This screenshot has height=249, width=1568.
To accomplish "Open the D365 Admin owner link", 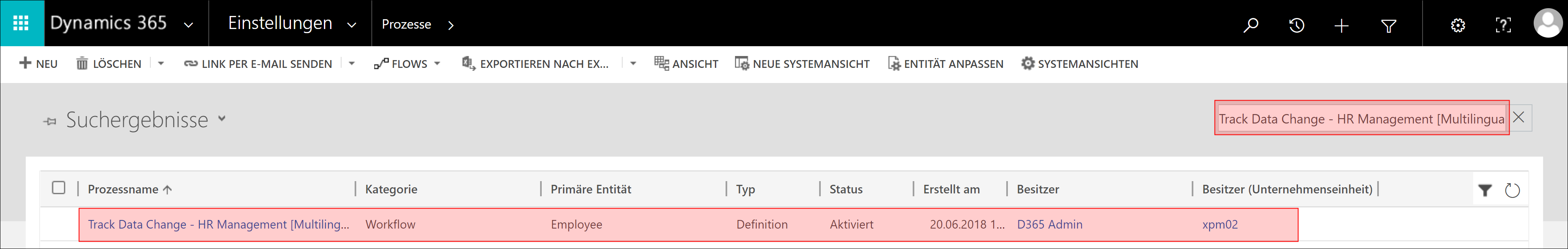I will [x=1050, y=224].
